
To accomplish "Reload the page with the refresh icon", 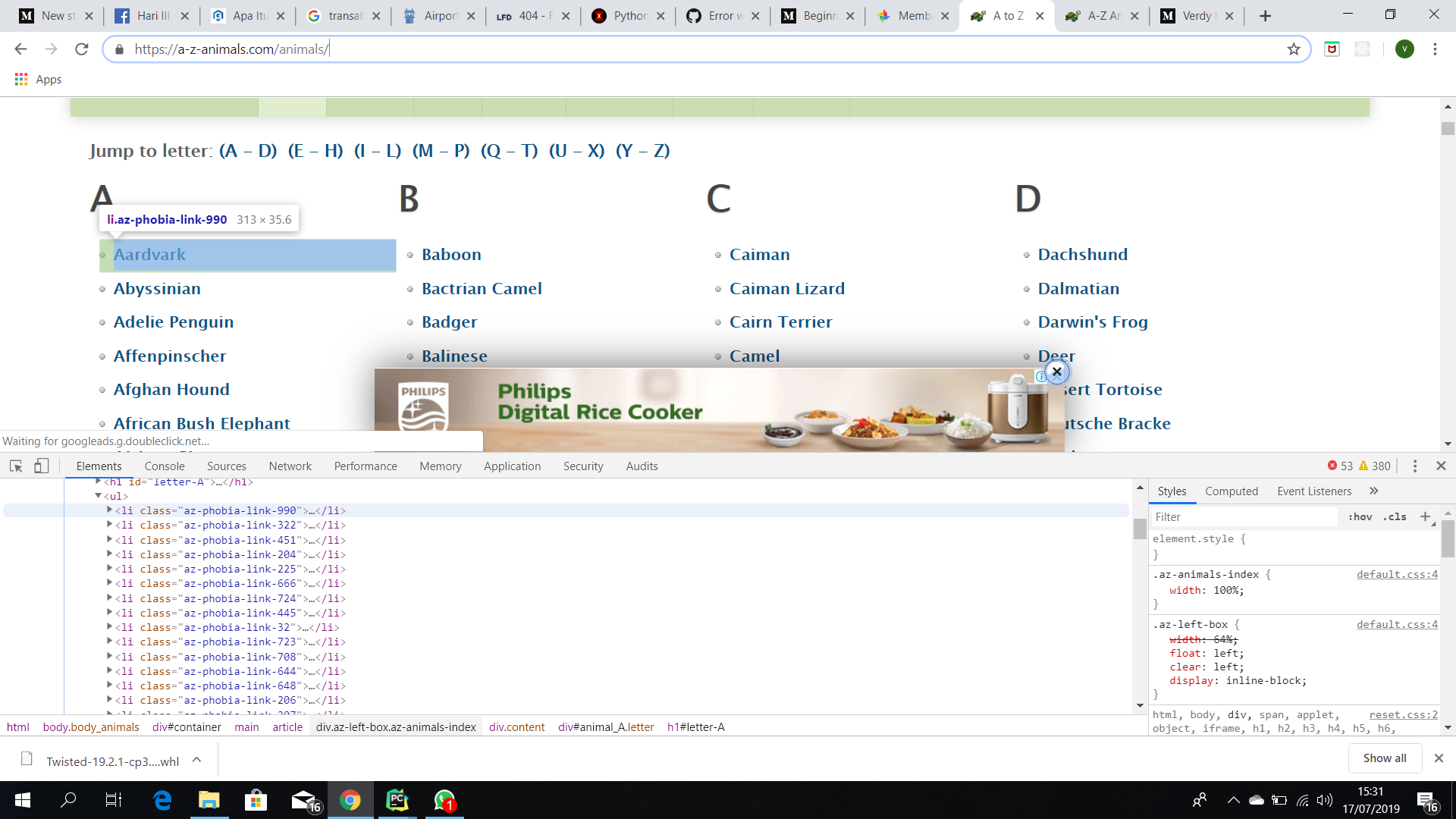I will (82, 49).
